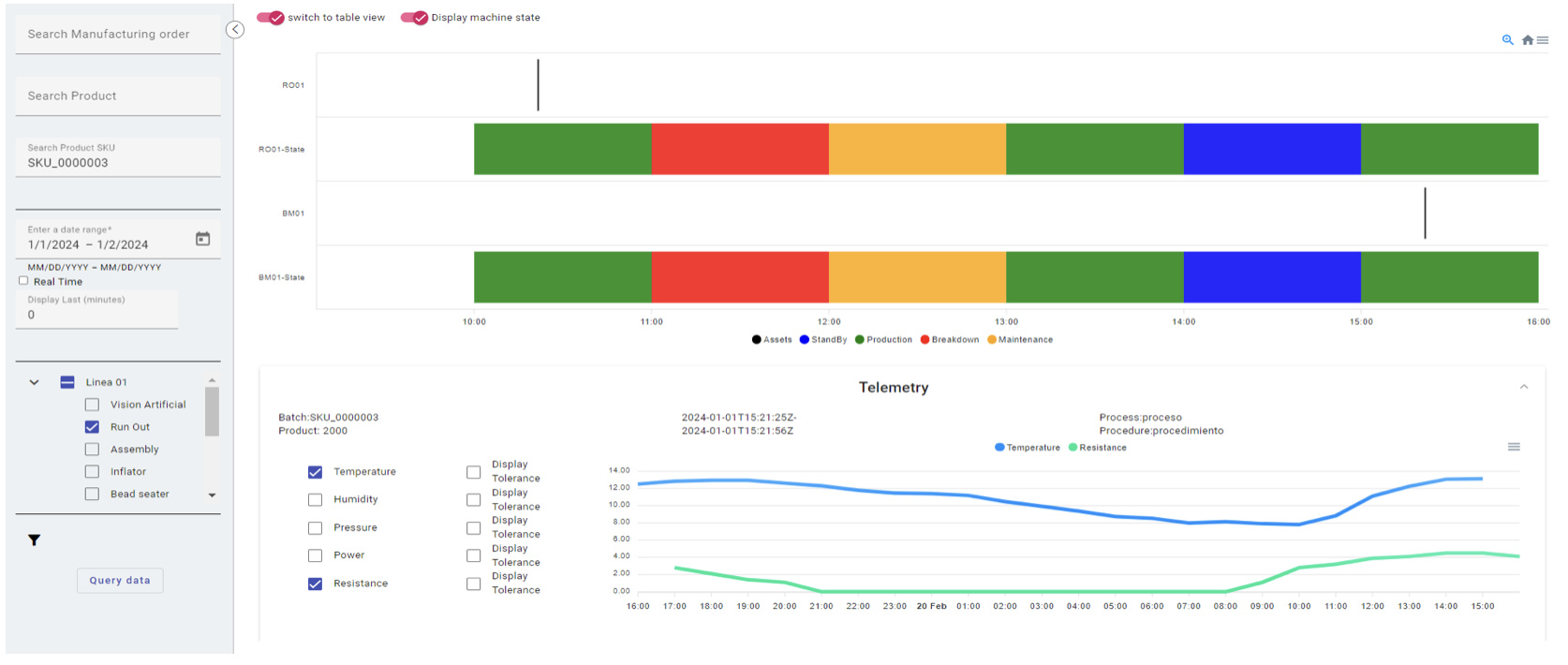Toggle the switch to table view
Viewport: 1568px width, 665px height.
(x=271, y=18)
